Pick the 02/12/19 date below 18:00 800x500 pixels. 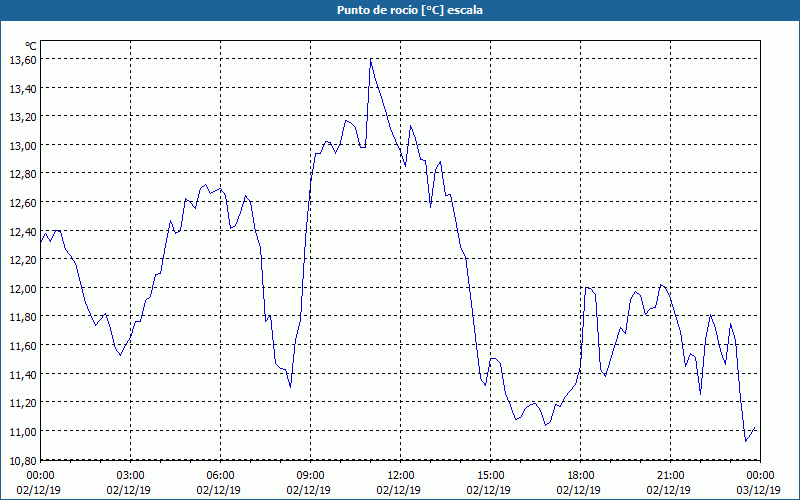pos(579,490)
